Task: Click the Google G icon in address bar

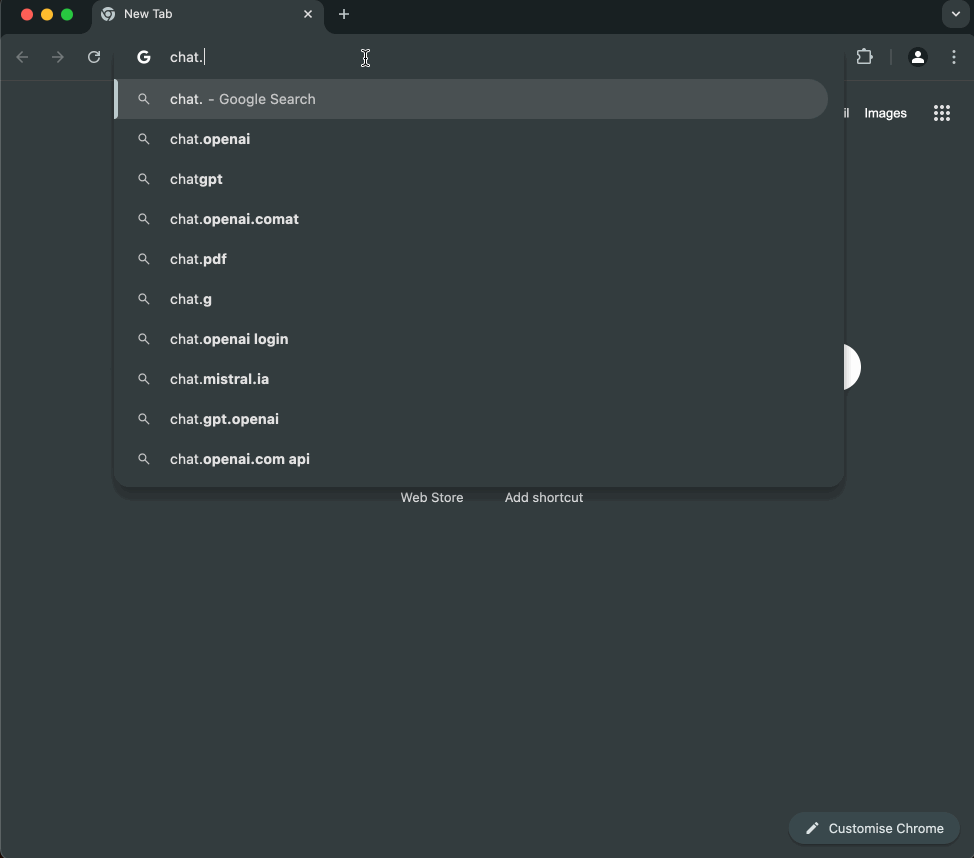Action: tap(144, 57)
